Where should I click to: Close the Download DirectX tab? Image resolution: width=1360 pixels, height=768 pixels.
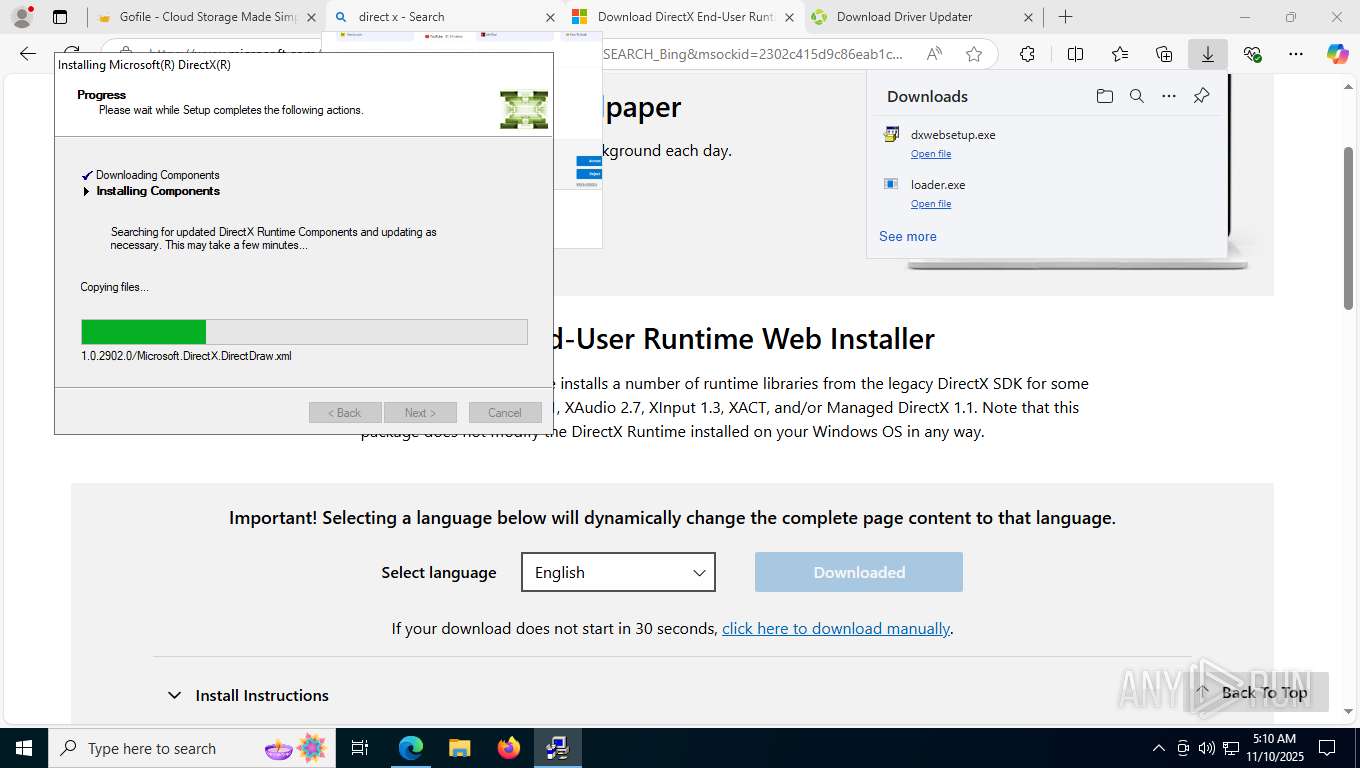pos(789,17)
